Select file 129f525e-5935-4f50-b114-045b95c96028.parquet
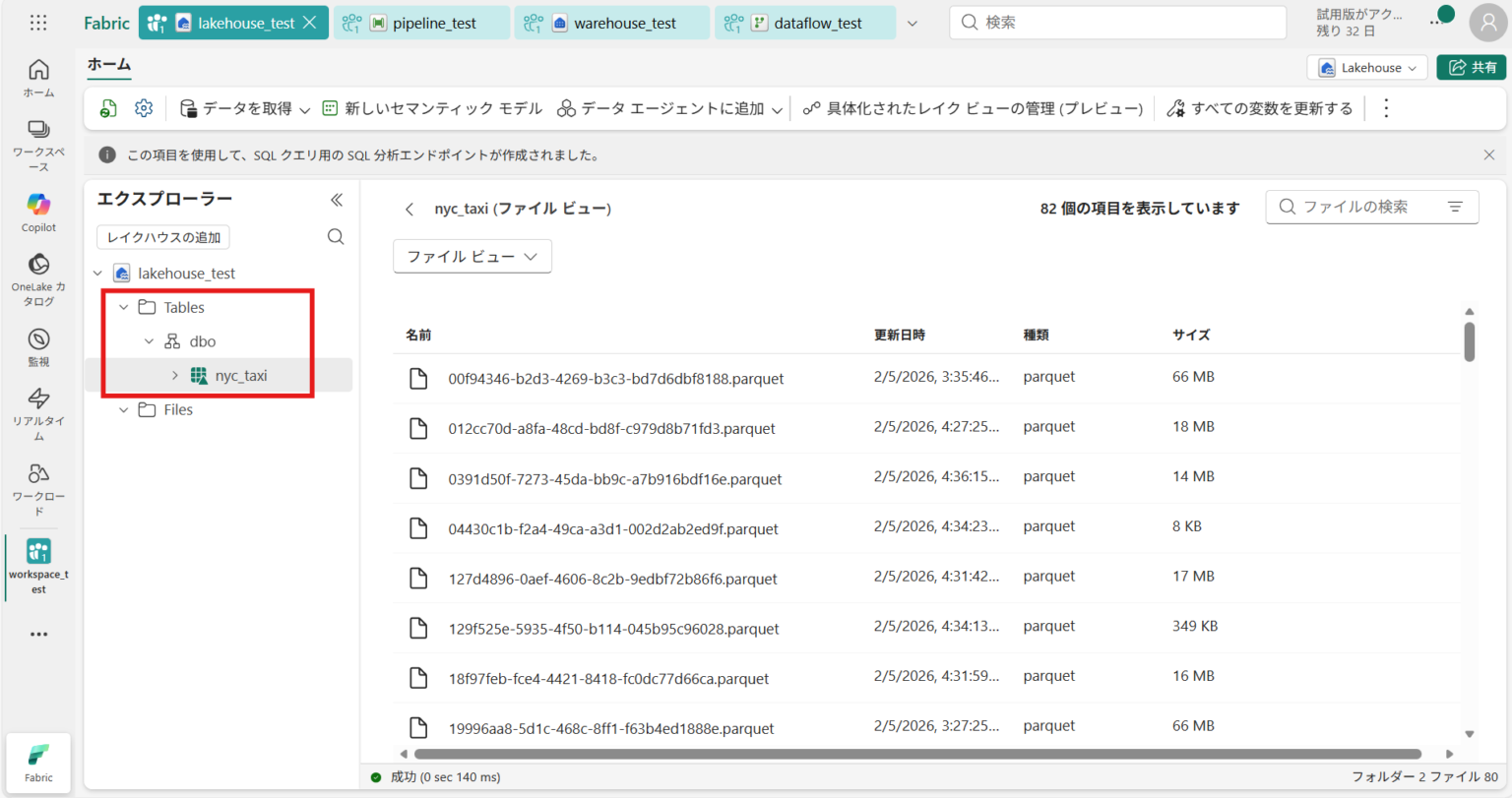1512x798 pixels. pos(613,629)
